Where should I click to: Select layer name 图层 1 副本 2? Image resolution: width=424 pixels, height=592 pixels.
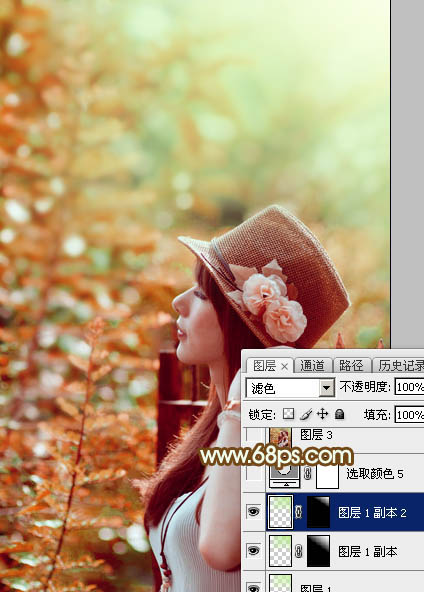372,513
